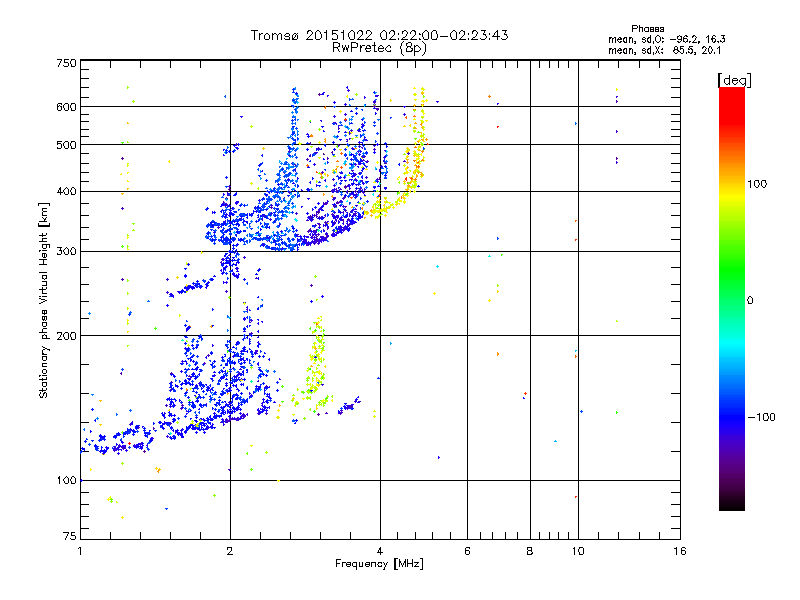
Task: Click the 'mean, sd,X: 85.5, 20.1' text
Action: (x=665, y=50)
